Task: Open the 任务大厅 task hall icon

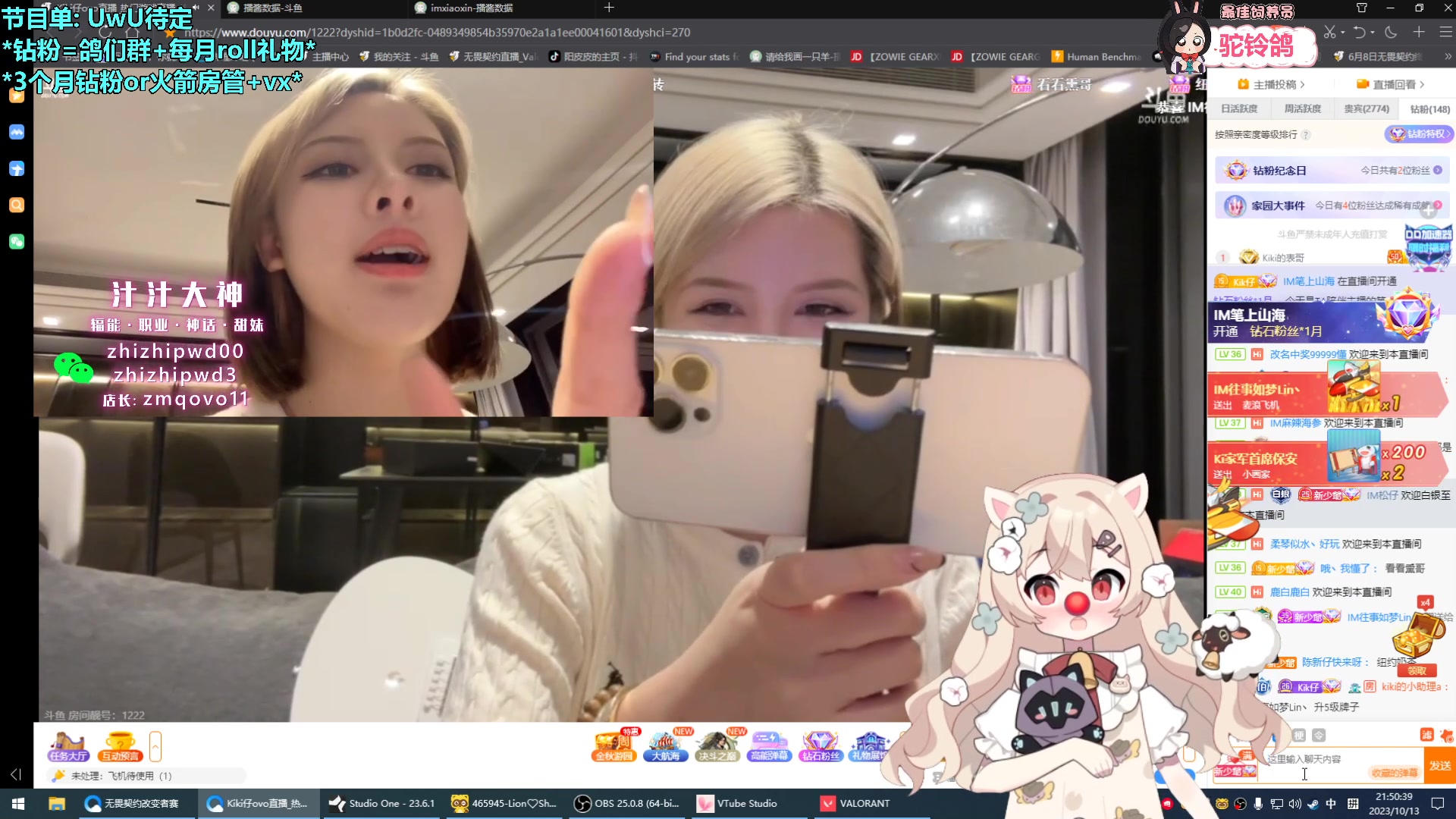Action: (x=68, y=746)
